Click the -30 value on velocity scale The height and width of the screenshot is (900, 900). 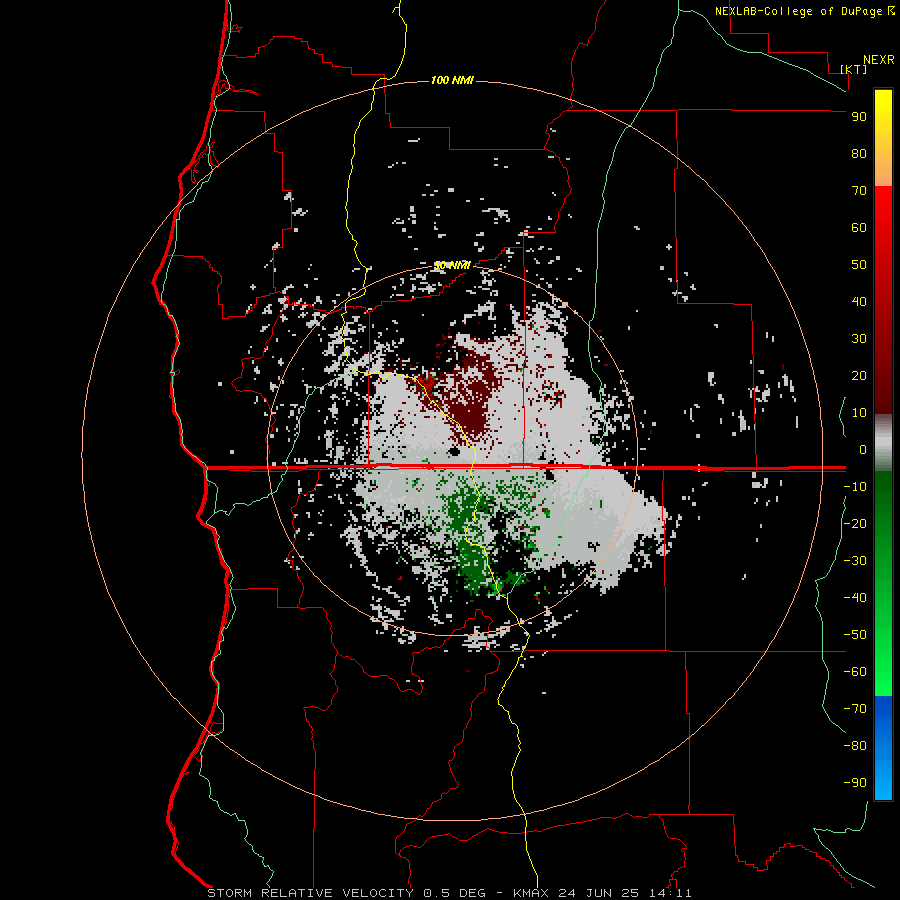pyautogui.click(x=855, y=561)
